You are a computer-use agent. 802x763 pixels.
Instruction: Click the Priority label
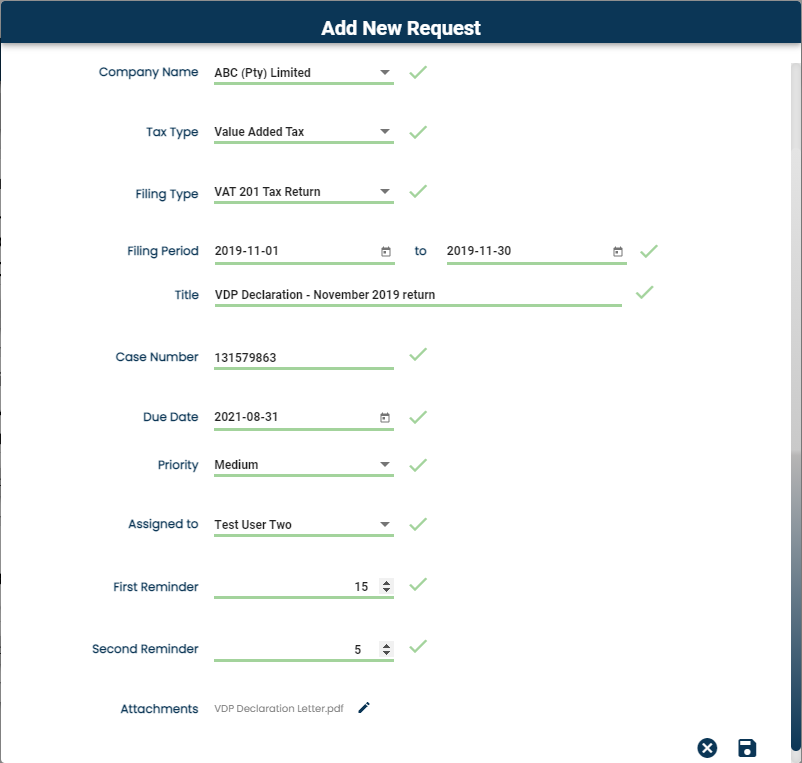tap(177, 465)
